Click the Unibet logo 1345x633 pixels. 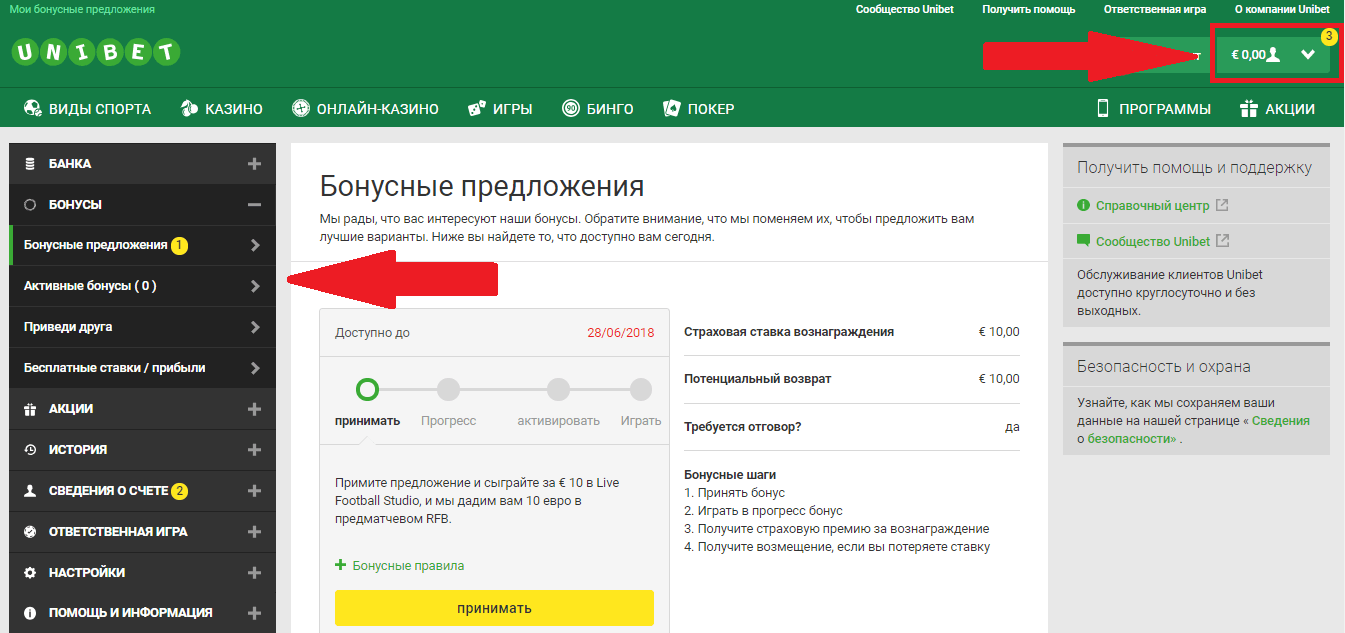[x=96, y=52]
